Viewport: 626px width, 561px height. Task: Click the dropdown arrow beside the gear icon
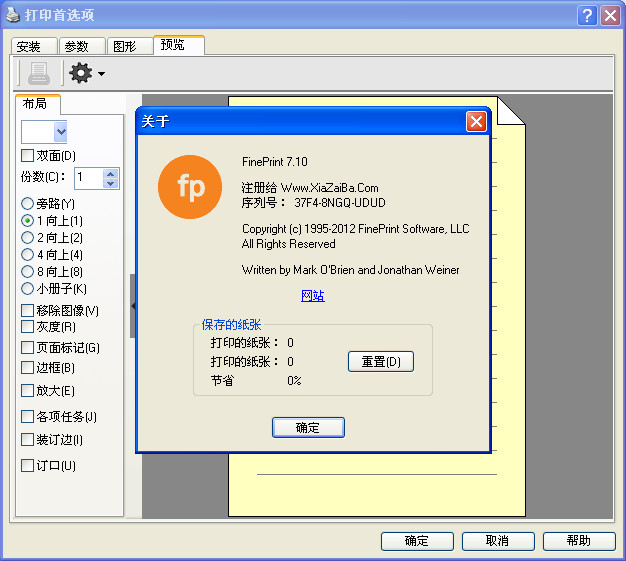(101, 73)
